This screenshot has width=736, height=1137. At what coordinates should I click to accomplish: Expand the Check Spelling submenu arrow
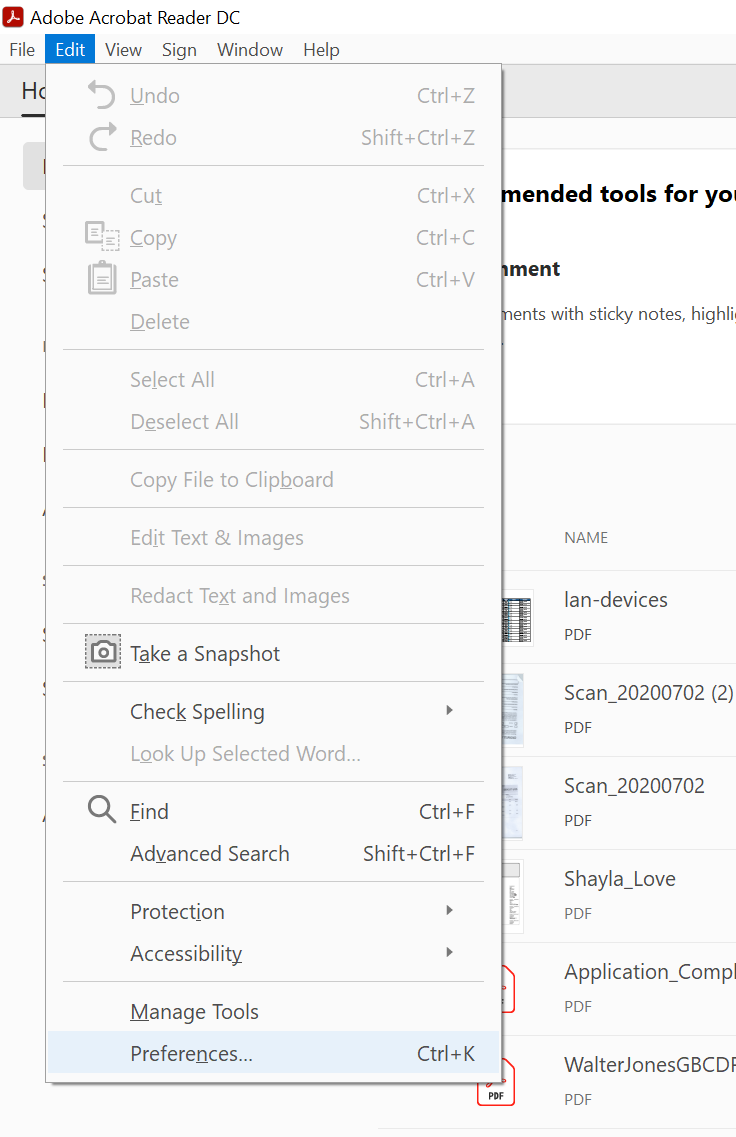pyautogui.click(x=450, y=711)
